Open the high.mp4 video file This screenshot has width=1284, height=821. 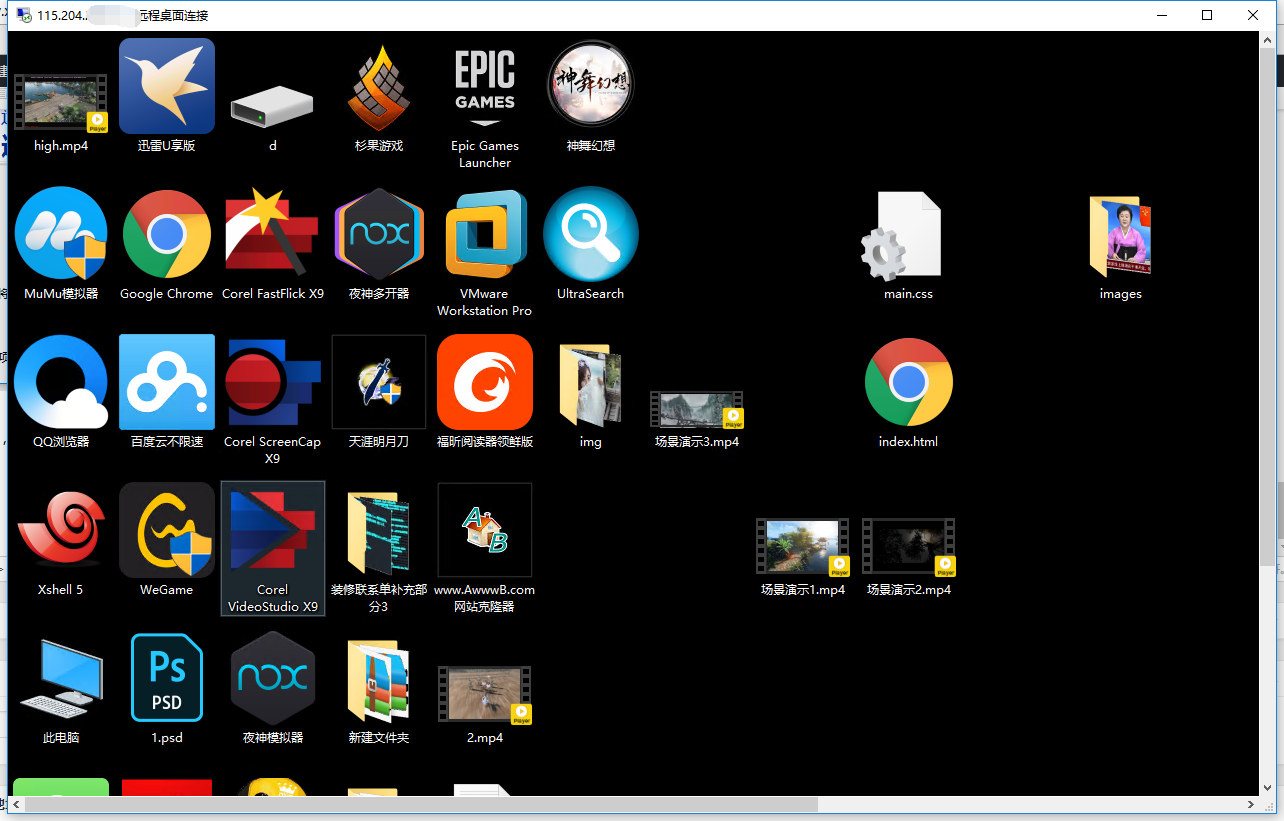[x=61, y=103]
